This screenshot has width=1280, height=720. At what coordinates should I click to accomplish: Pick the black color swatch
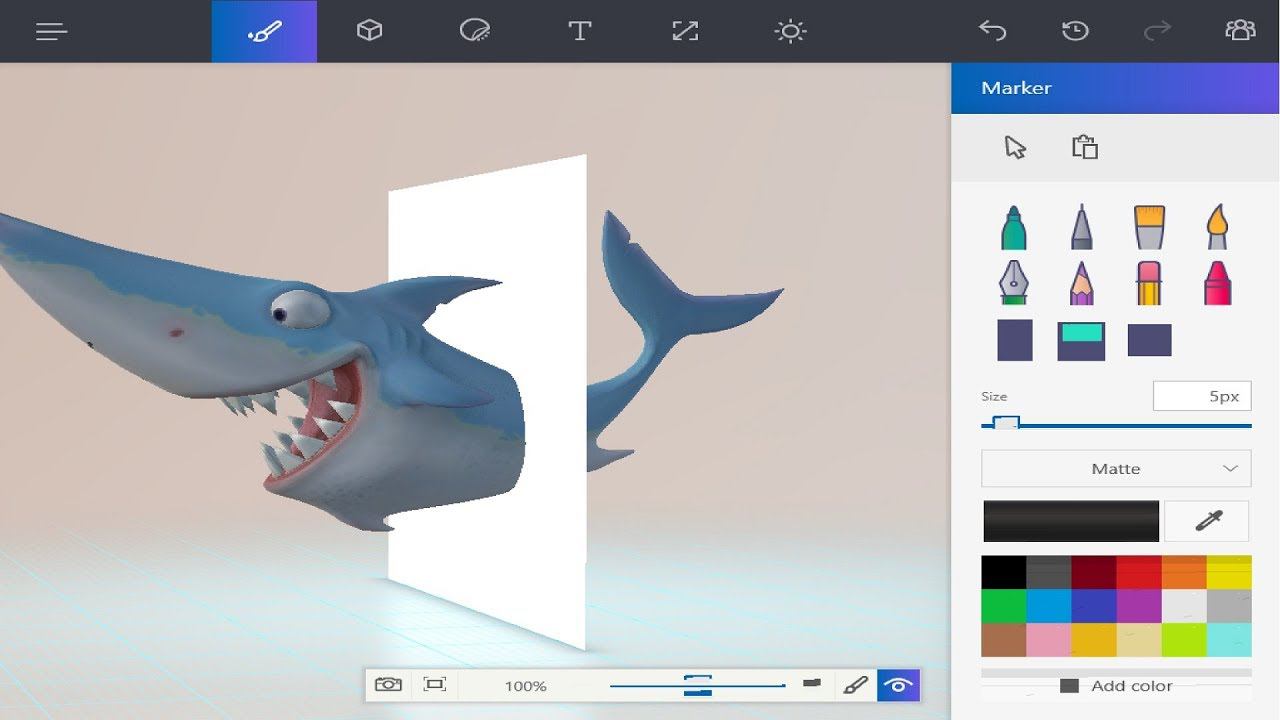[1004, 573]
